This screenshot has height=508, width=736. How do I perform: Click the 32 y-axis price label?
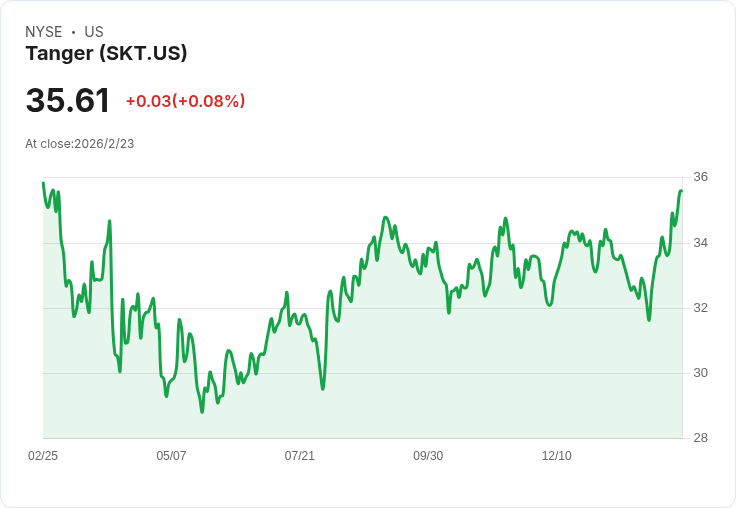click(700, 308)
